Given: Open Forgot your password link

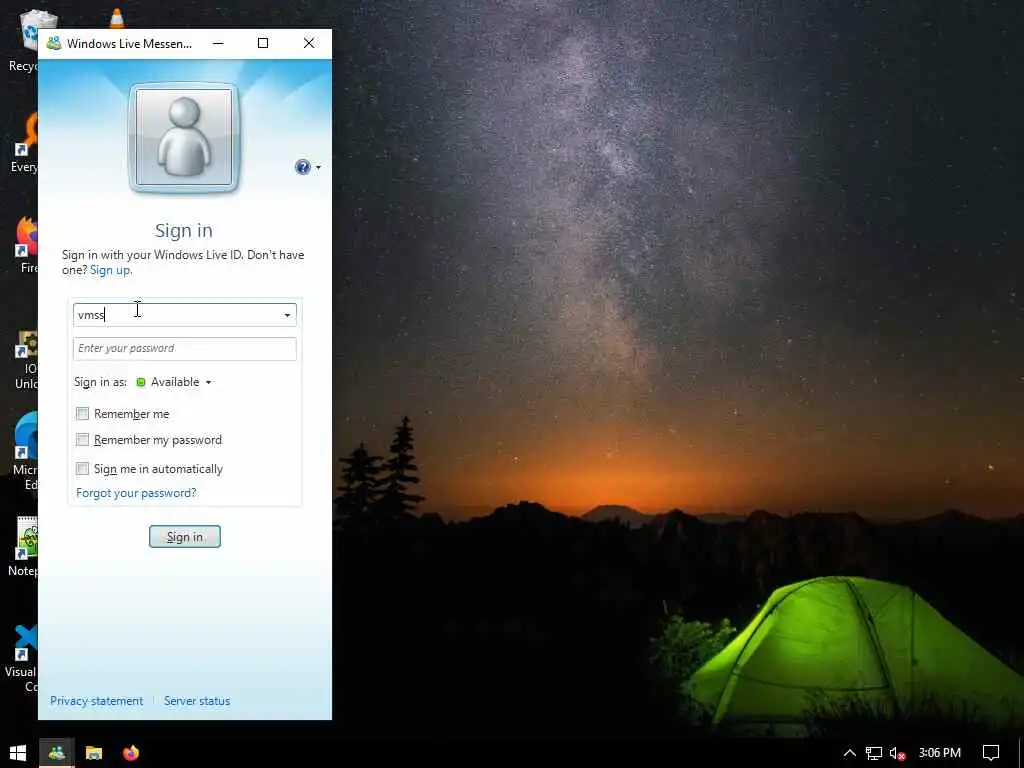Looking at the screenshot, I should [136, 492].
